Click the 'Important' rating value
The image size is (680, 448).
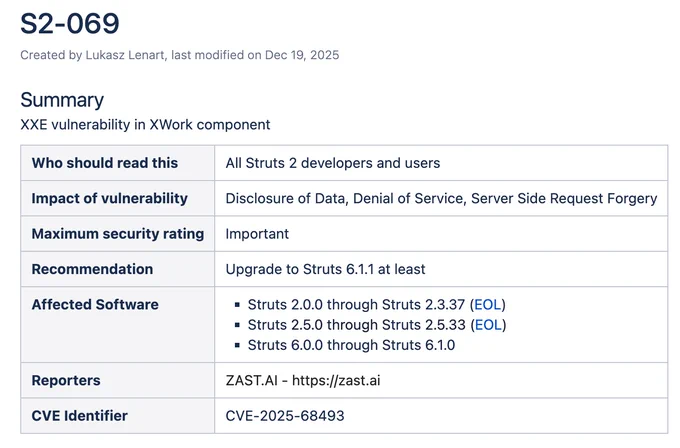click(x=257, y=234)
